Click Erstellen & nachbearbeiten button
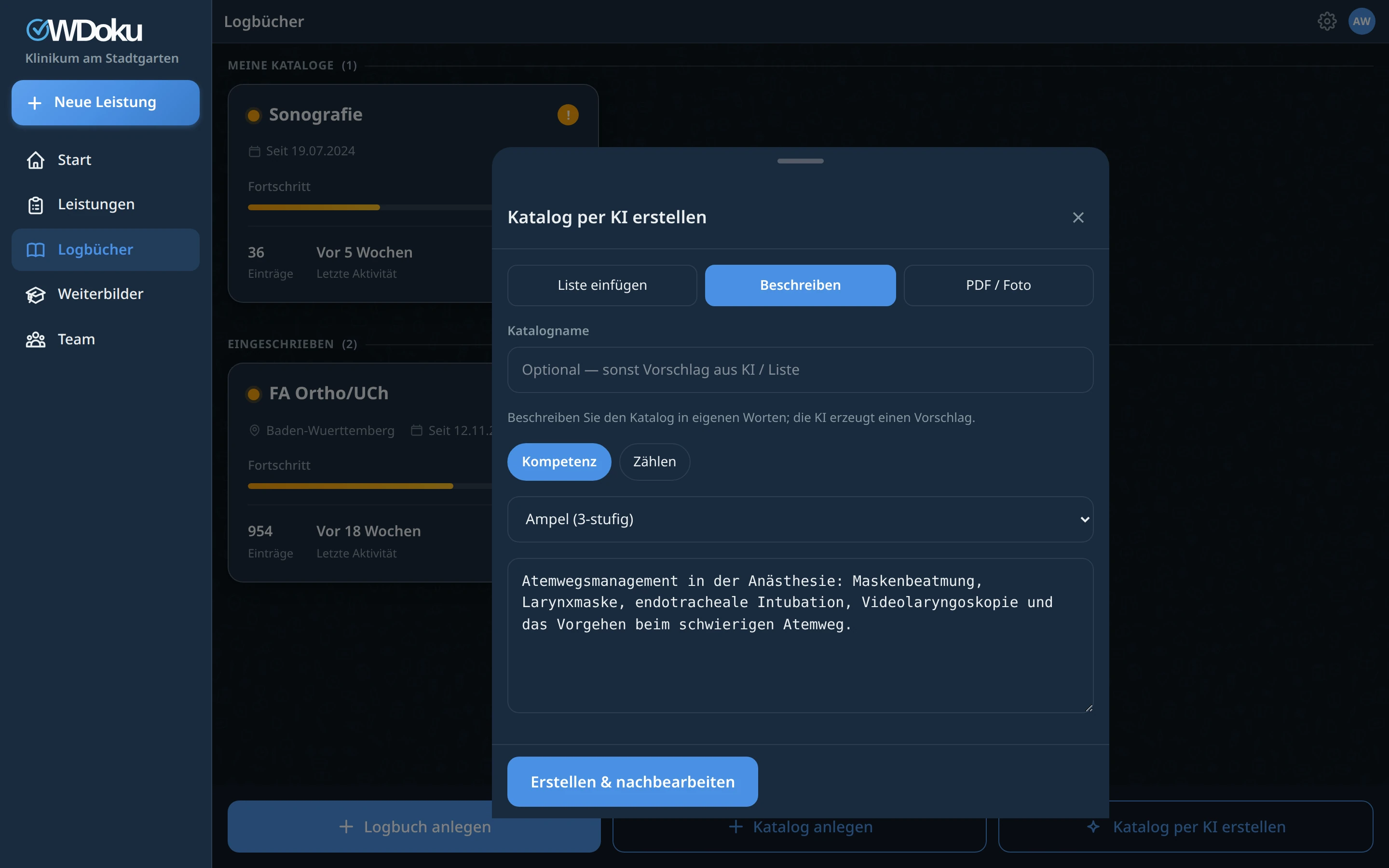 point(632,781)
